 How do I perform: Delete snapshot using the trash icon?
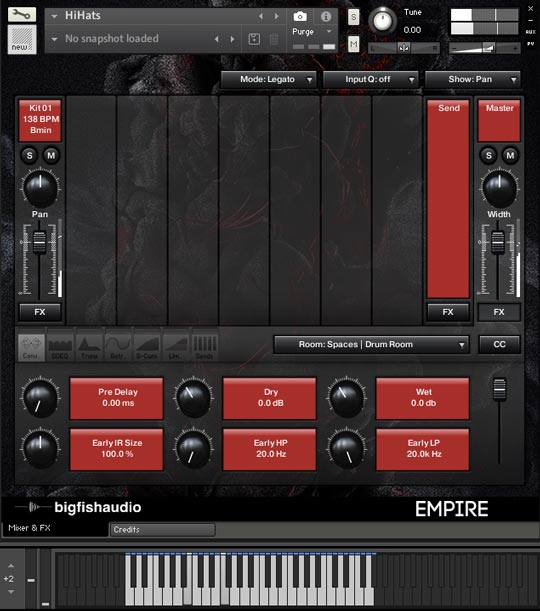click(274, 39)
